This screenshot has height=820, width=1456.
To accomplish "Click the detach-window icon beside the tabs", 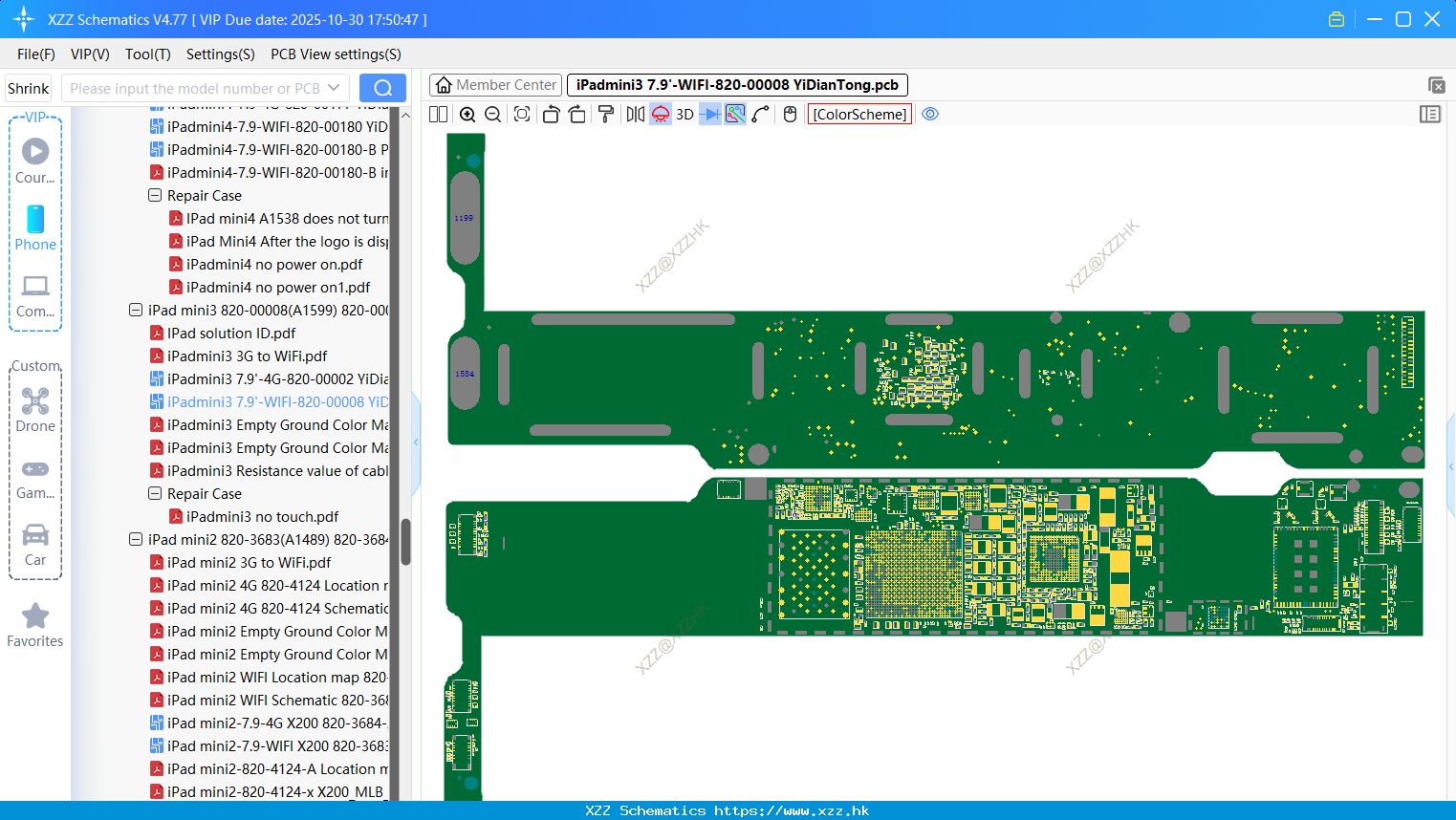I will (1436, 85).
